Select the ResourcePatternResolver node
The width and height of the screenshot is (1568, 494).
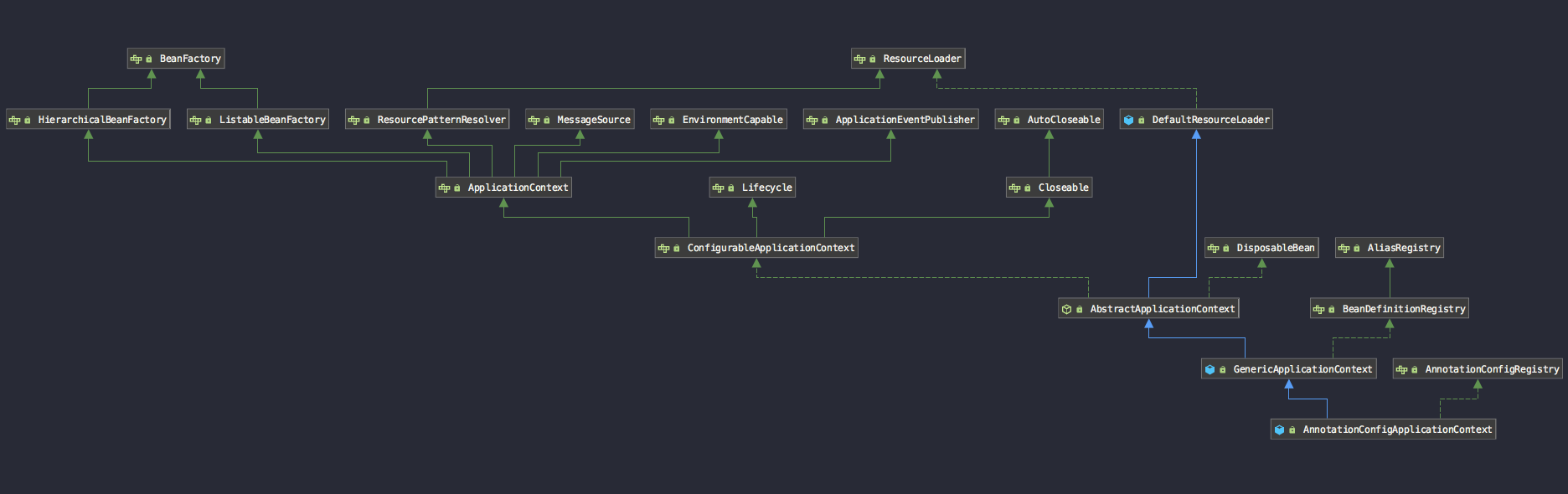pyautogui.click(x=427, y=120)
